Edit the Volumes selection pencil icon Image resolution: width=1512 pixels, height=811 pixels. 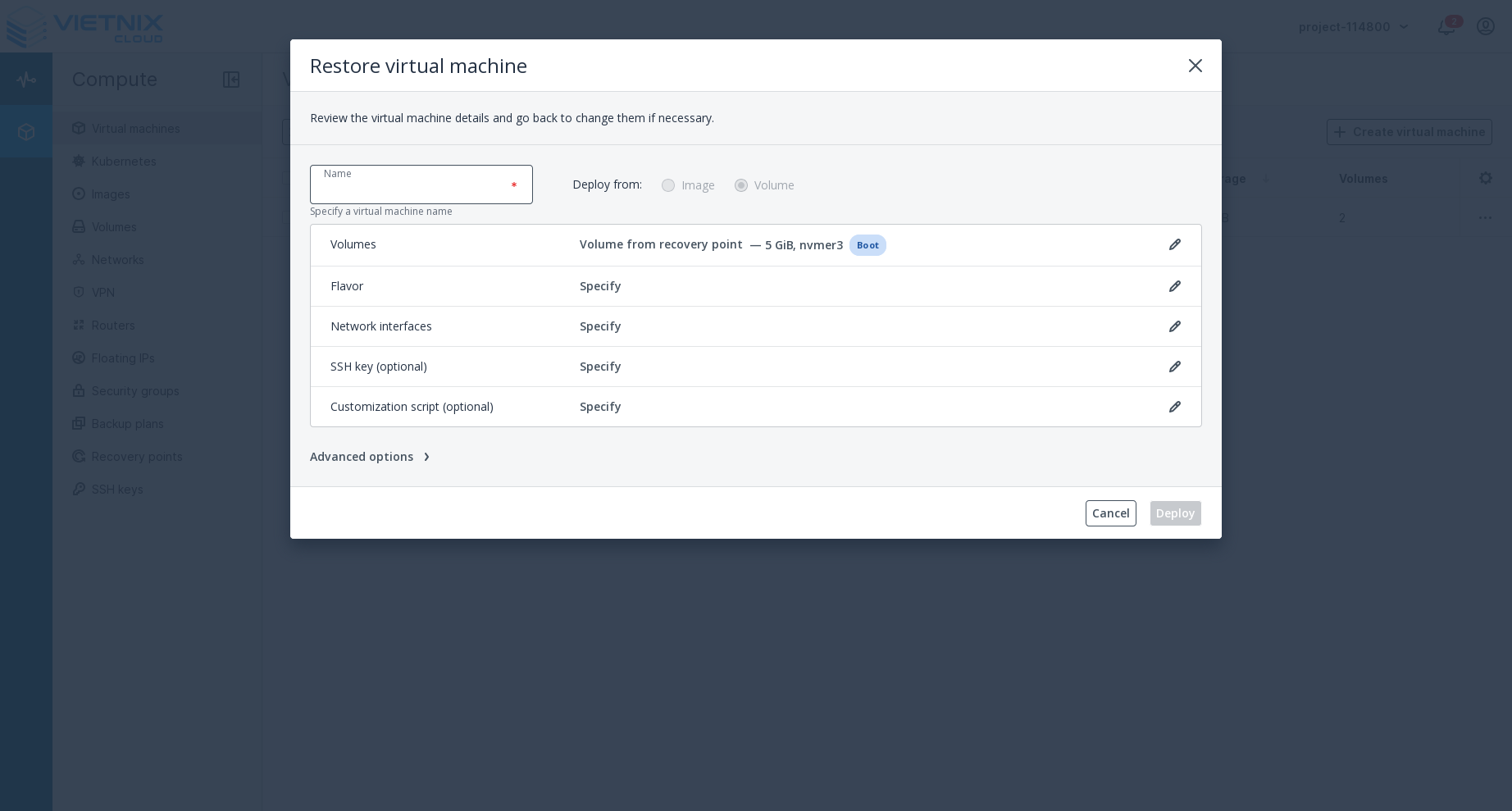pos(1175,244)
